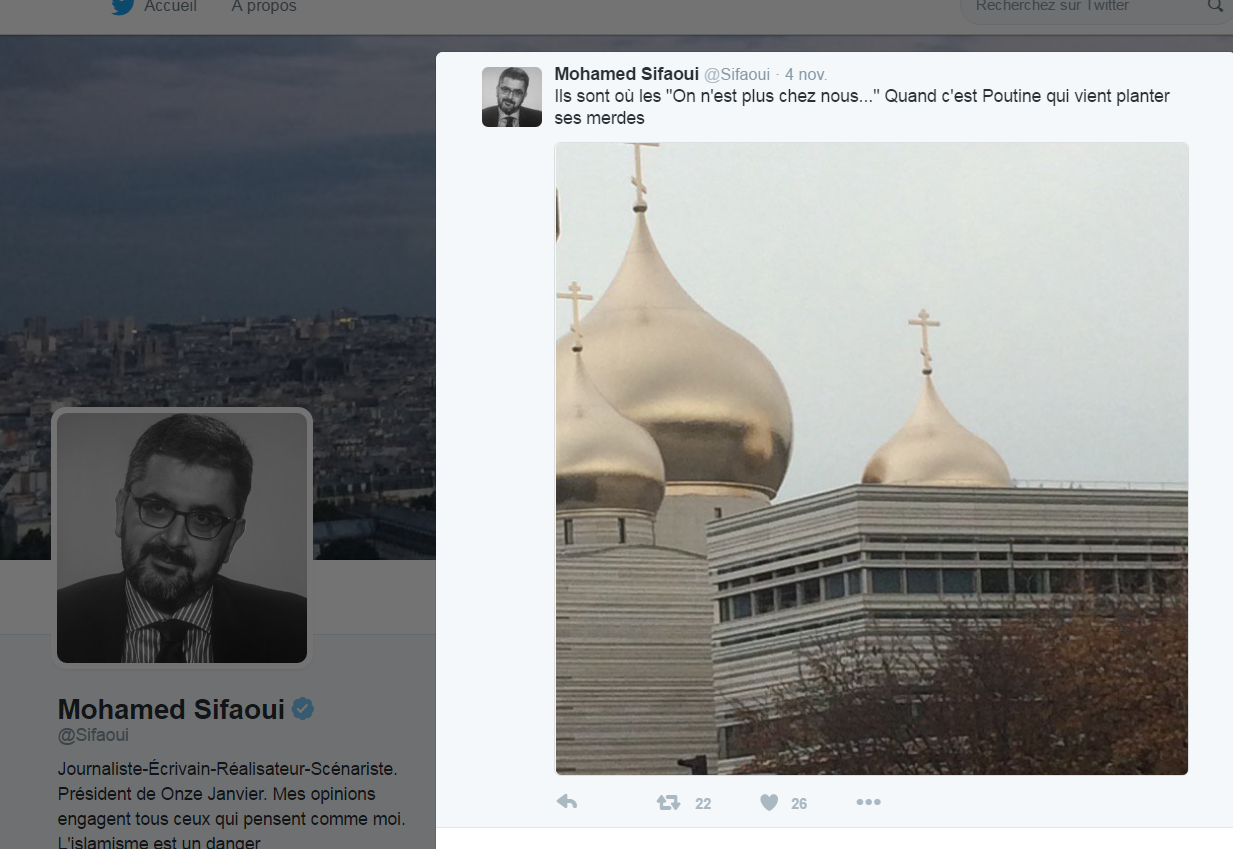Open the tweet's more options ellipsis
This screenshot has height=849, width=1233.
pyautogui.click(x=868, y=802)
